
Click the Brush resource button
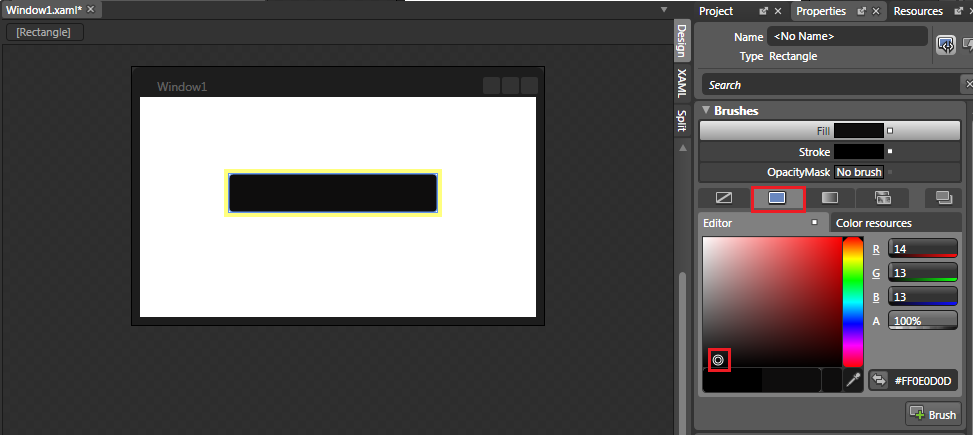[x=932, y=413]
